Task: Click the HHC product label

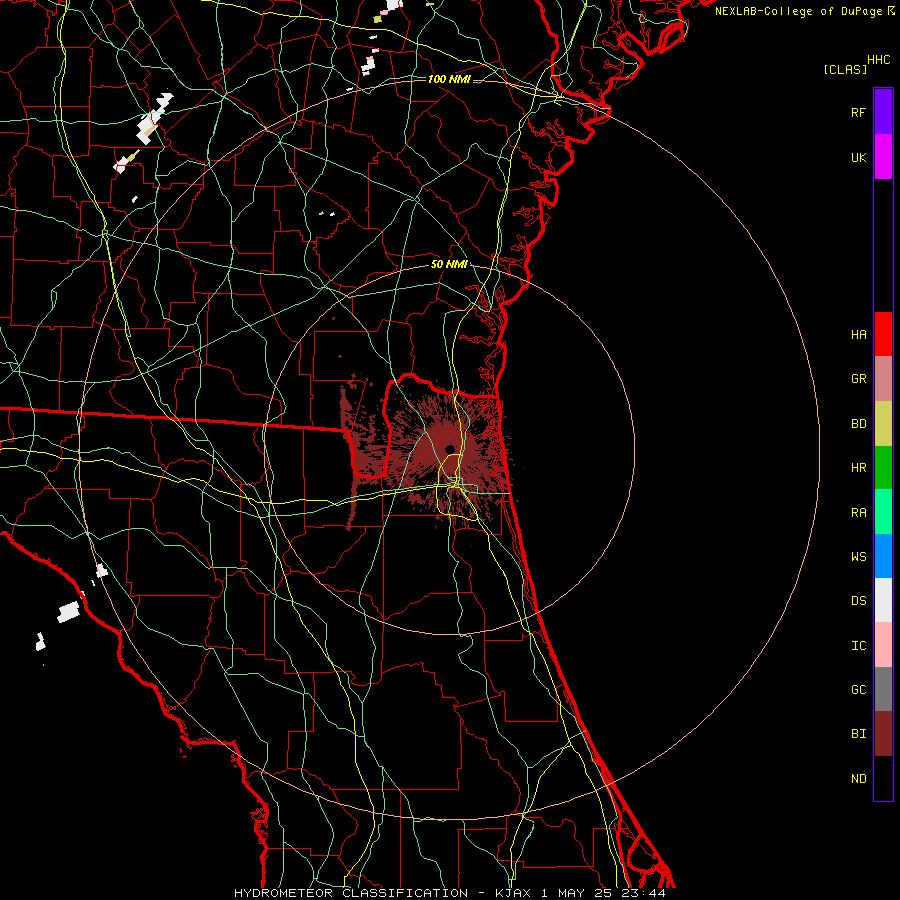Action: coord(879,60)
